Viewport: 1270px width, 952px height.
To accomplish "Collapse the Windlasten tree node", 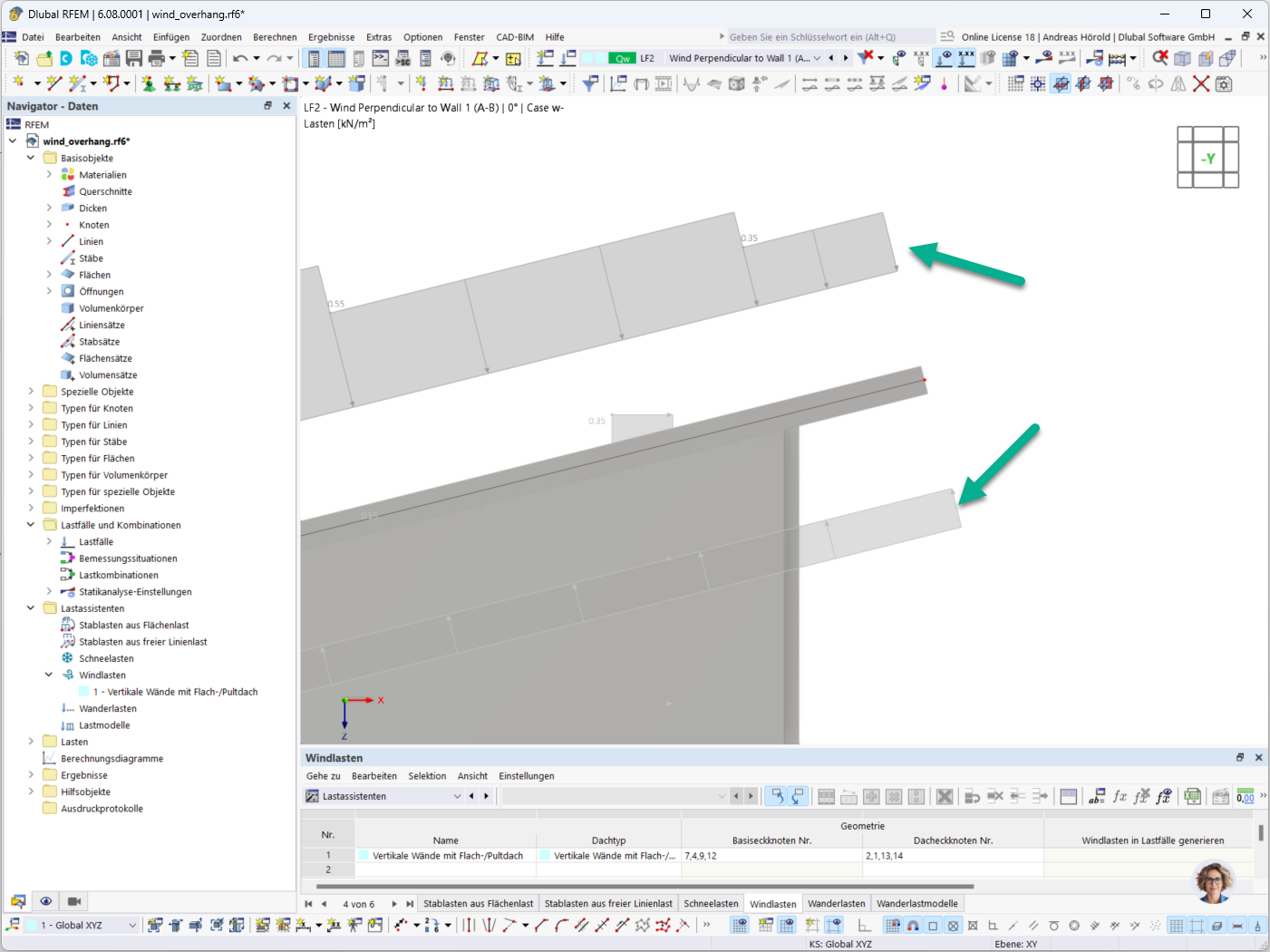I will click(x=49, y=675).
